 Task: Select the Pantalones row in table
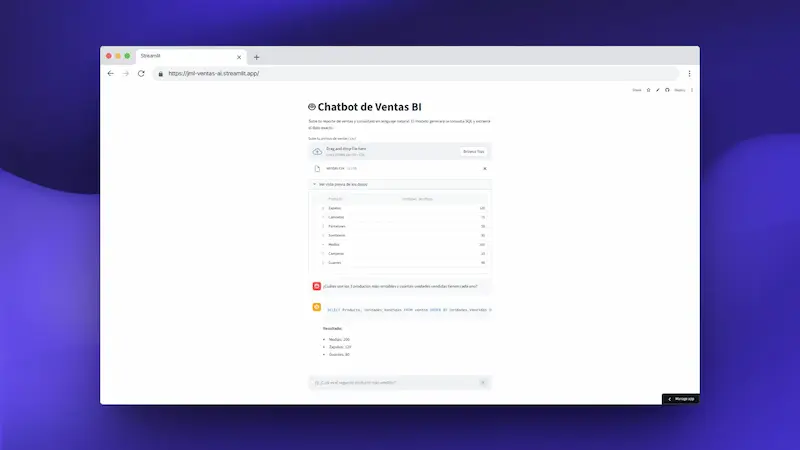click(x=400, y=227)
